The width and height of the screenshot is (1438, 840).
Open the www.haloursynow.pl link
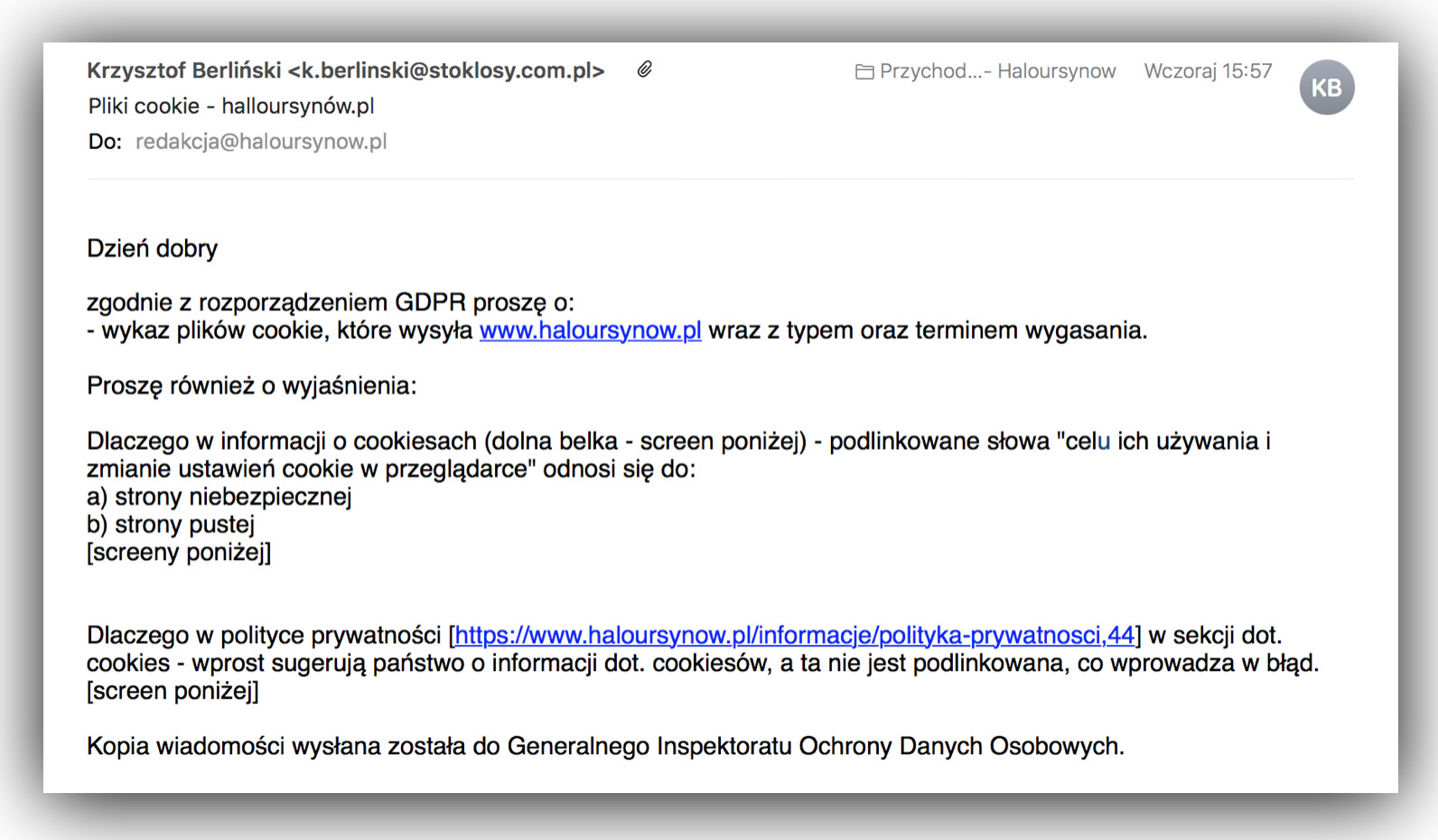click(590, 331)
